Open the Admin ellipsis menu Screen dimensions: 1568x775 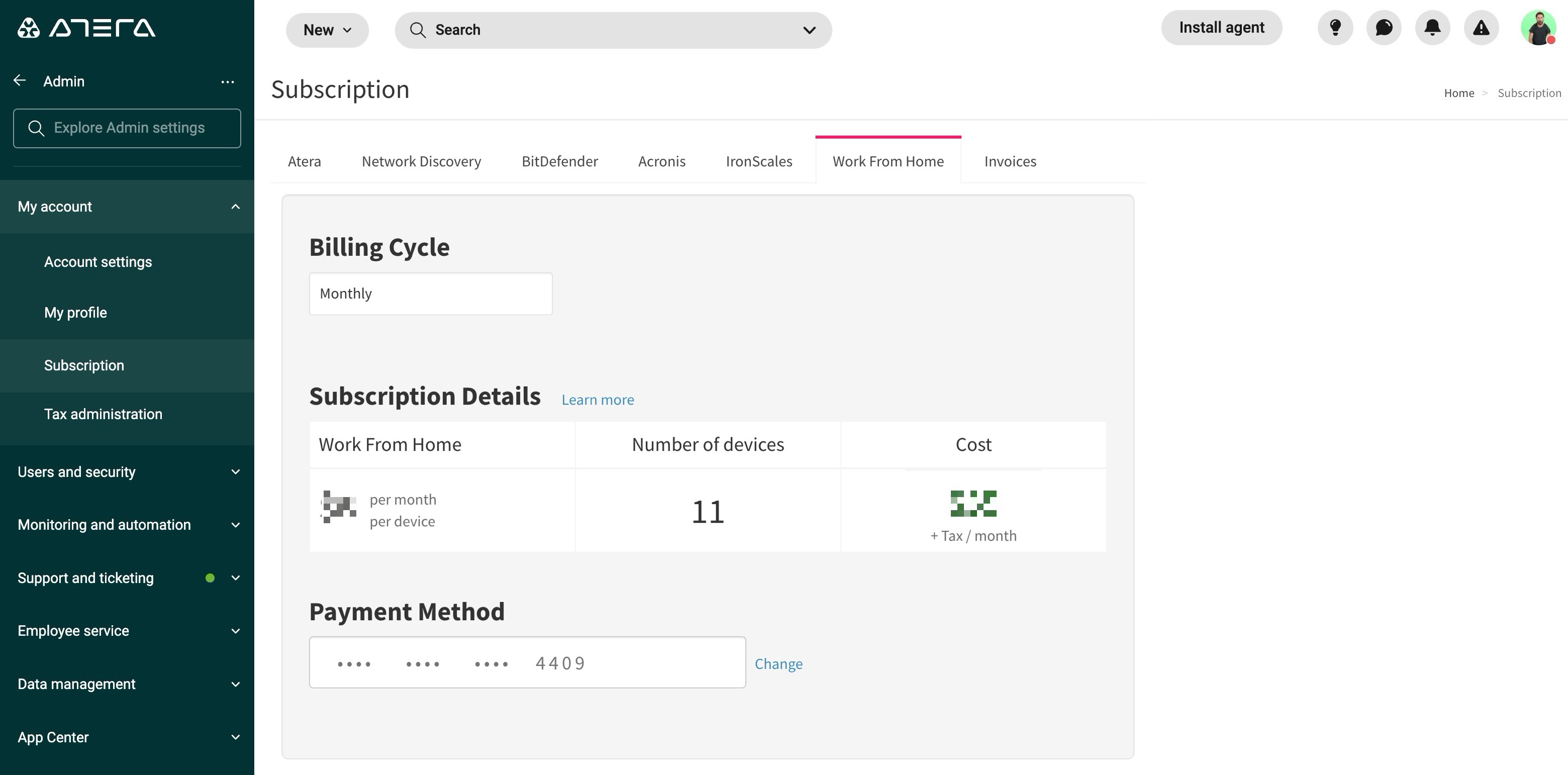[x=228, y=81]
